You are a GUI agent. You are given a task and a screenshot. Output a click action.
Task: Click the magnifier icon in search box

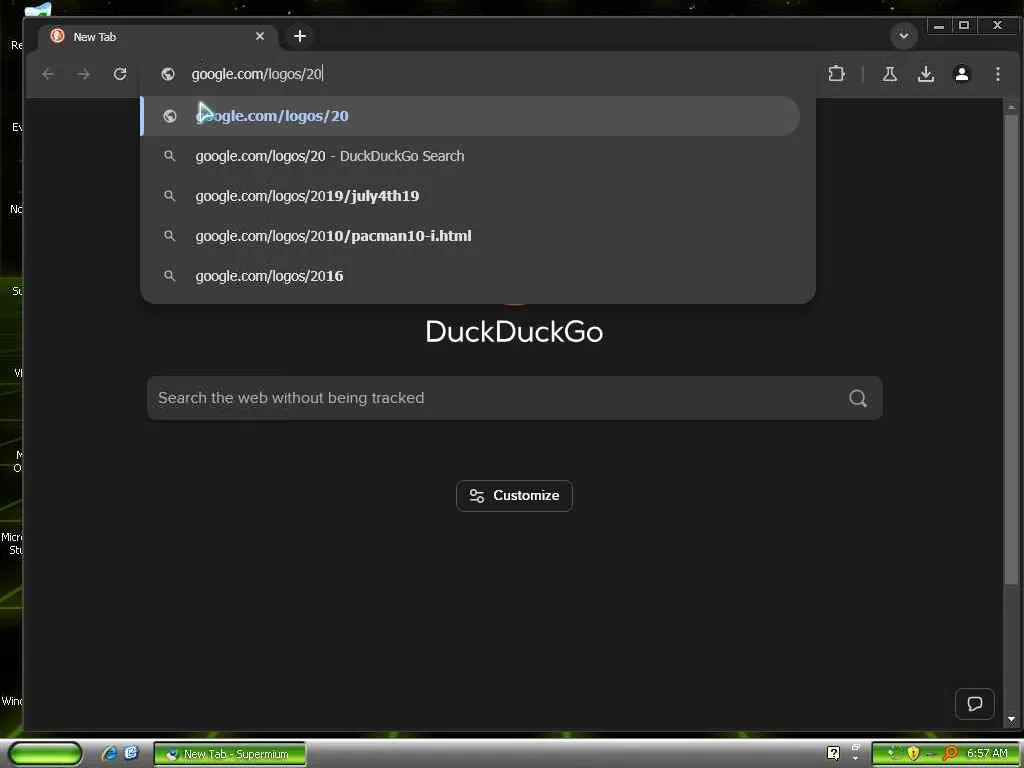tap(858, 398)
